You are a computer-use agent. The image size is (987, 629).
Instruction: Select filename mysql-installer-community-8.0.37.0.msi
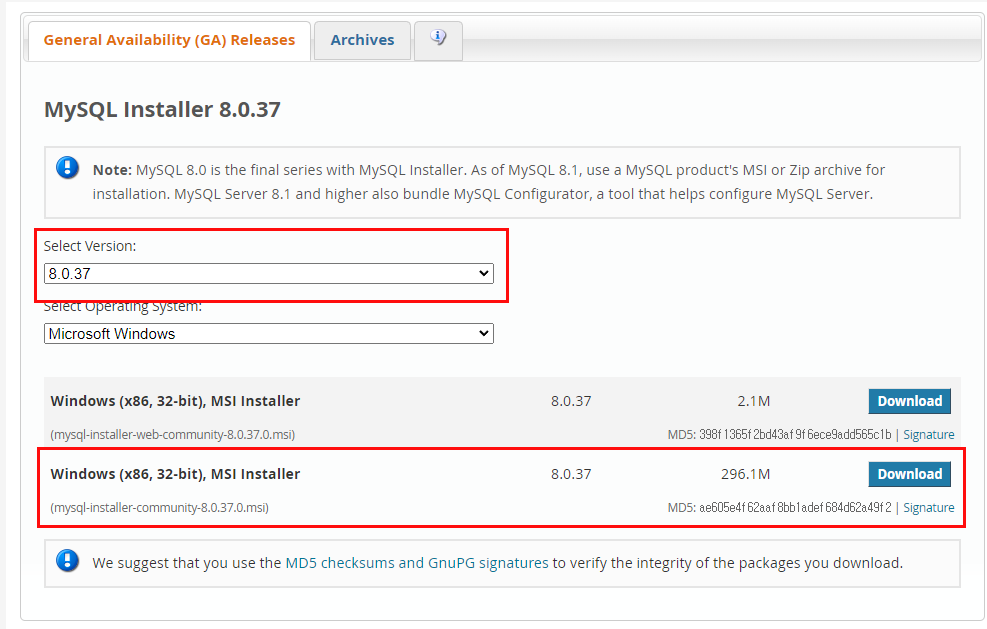pyautogui.click(x=159, y=507)
